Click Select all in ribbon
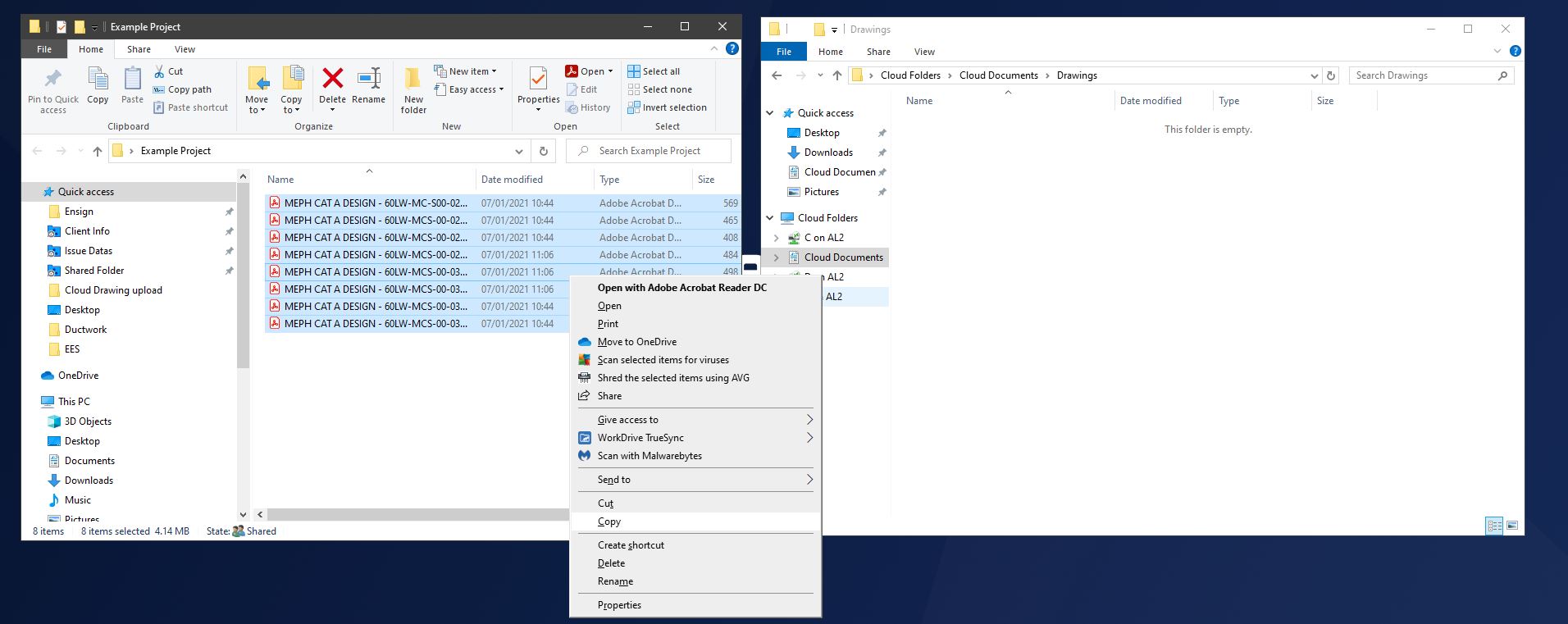Viewport: 1568px width, 624px height. [660, 71]
